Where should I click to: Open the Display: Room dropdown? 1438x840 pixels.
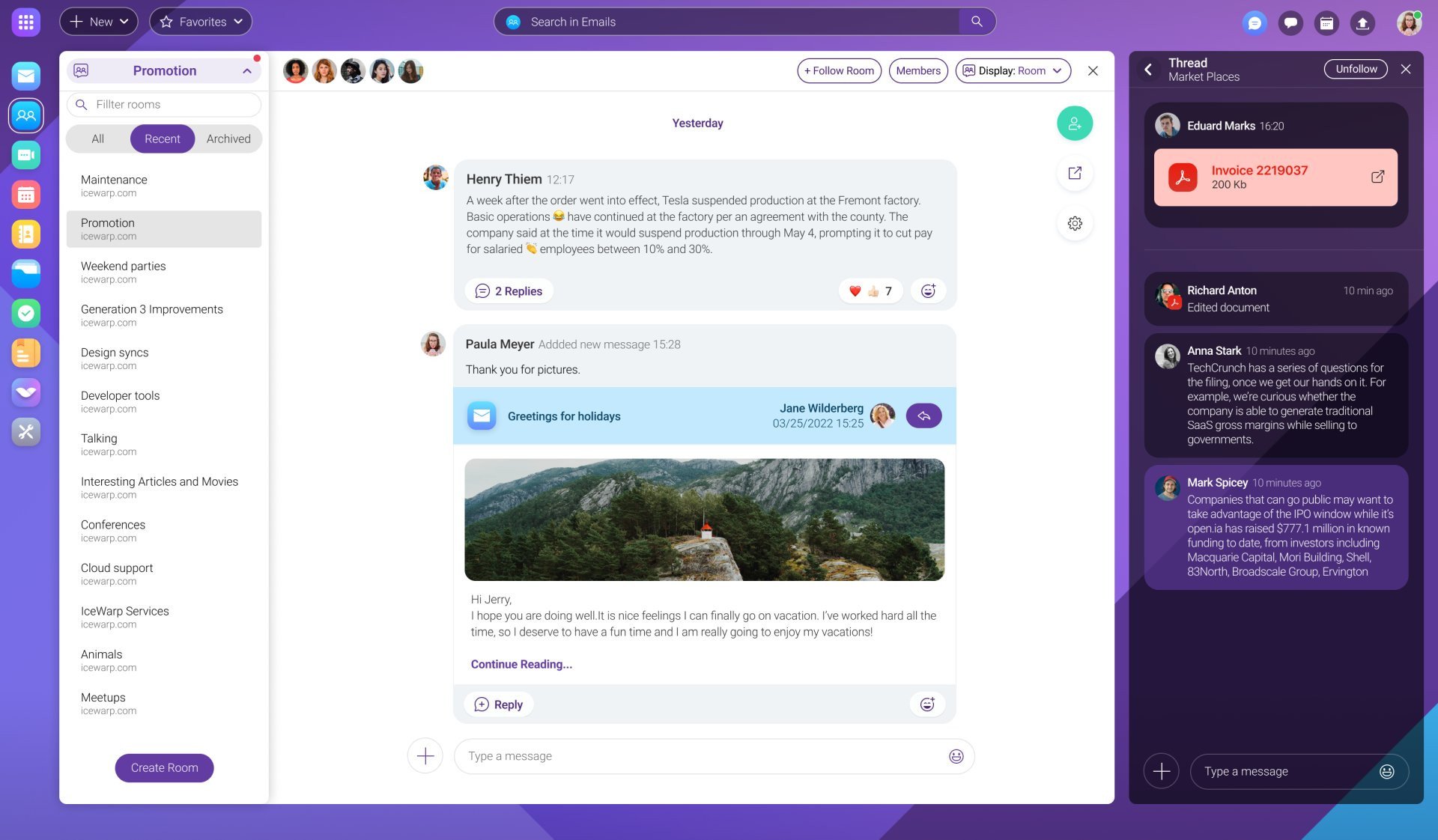pos(1013,70)
